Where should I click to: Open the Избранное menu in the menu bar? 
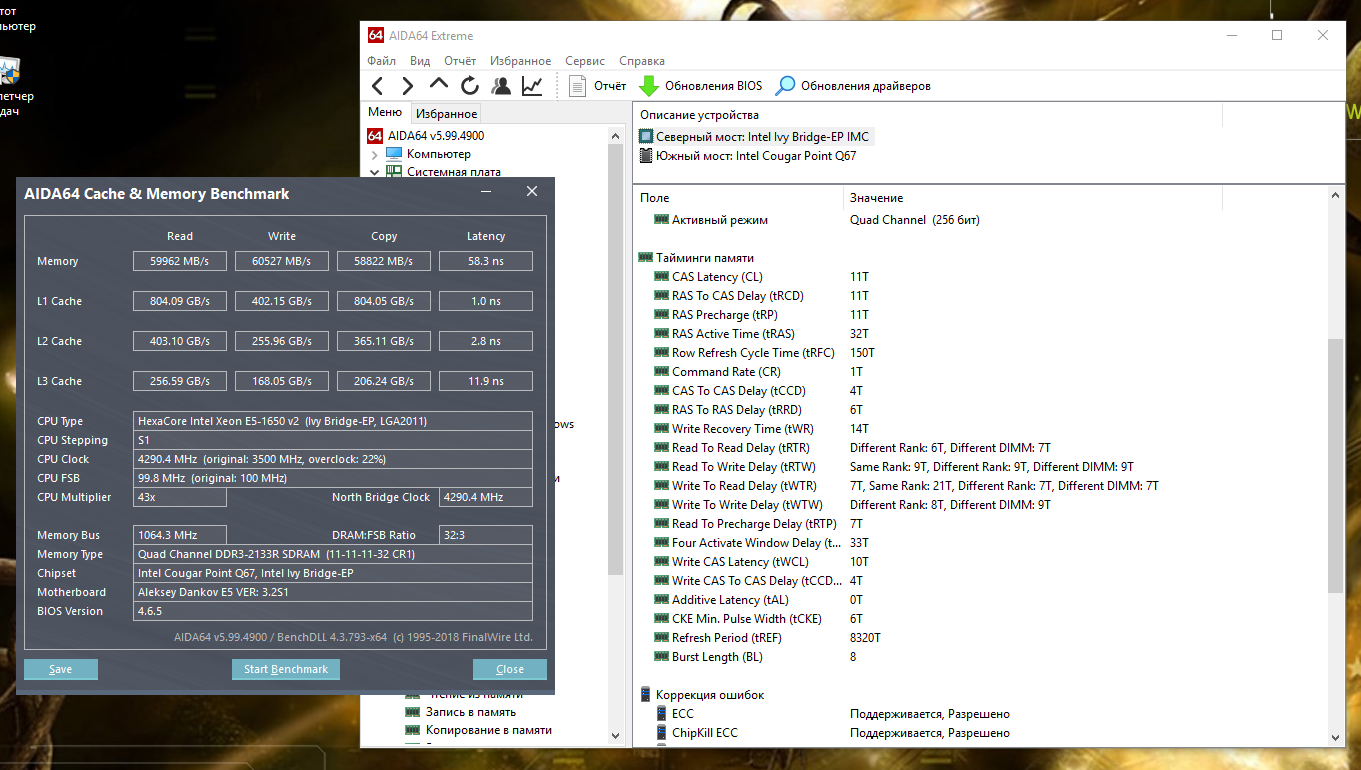pos(520,61)
